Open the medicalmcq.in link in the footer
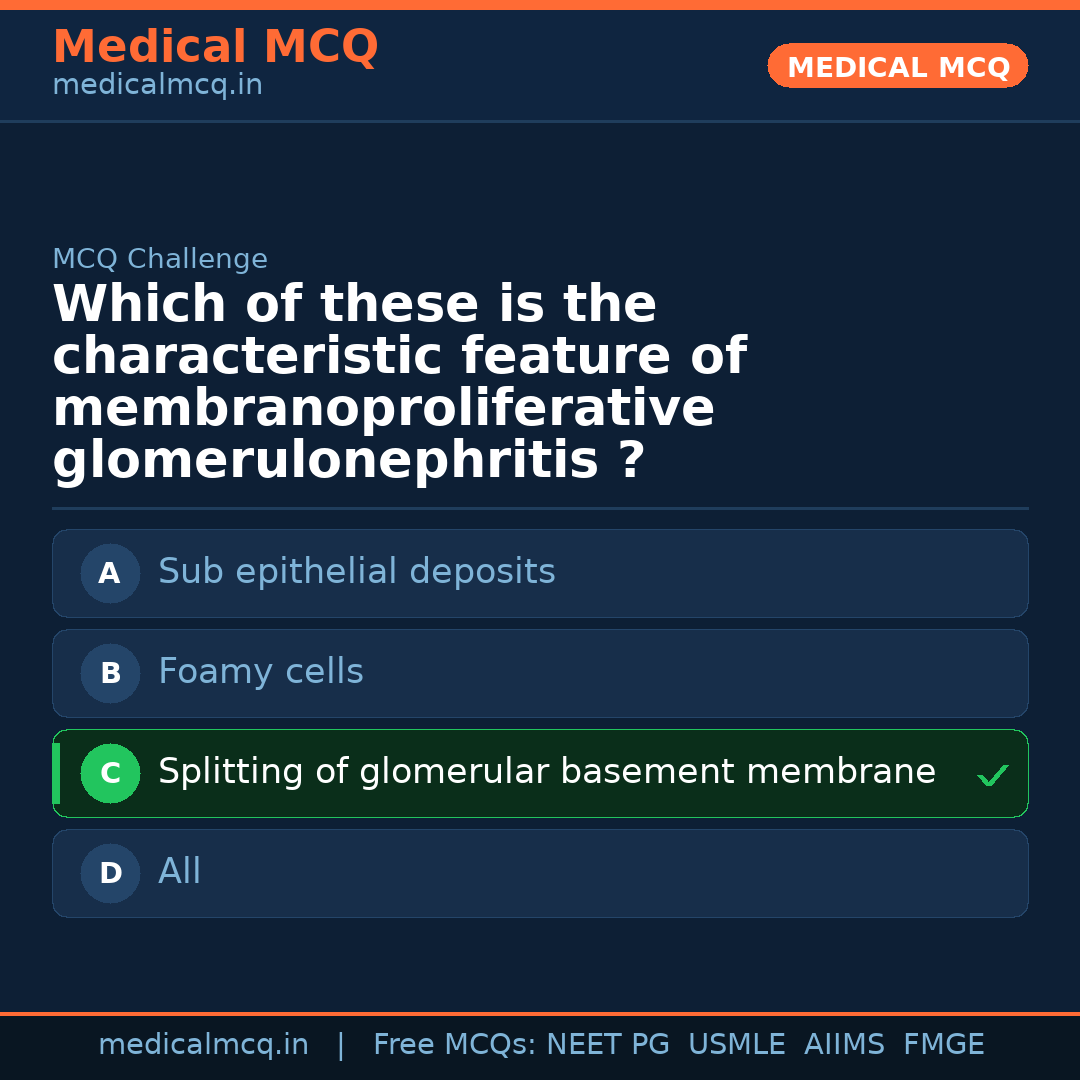1080x1080 pixels. (203, 1045)
